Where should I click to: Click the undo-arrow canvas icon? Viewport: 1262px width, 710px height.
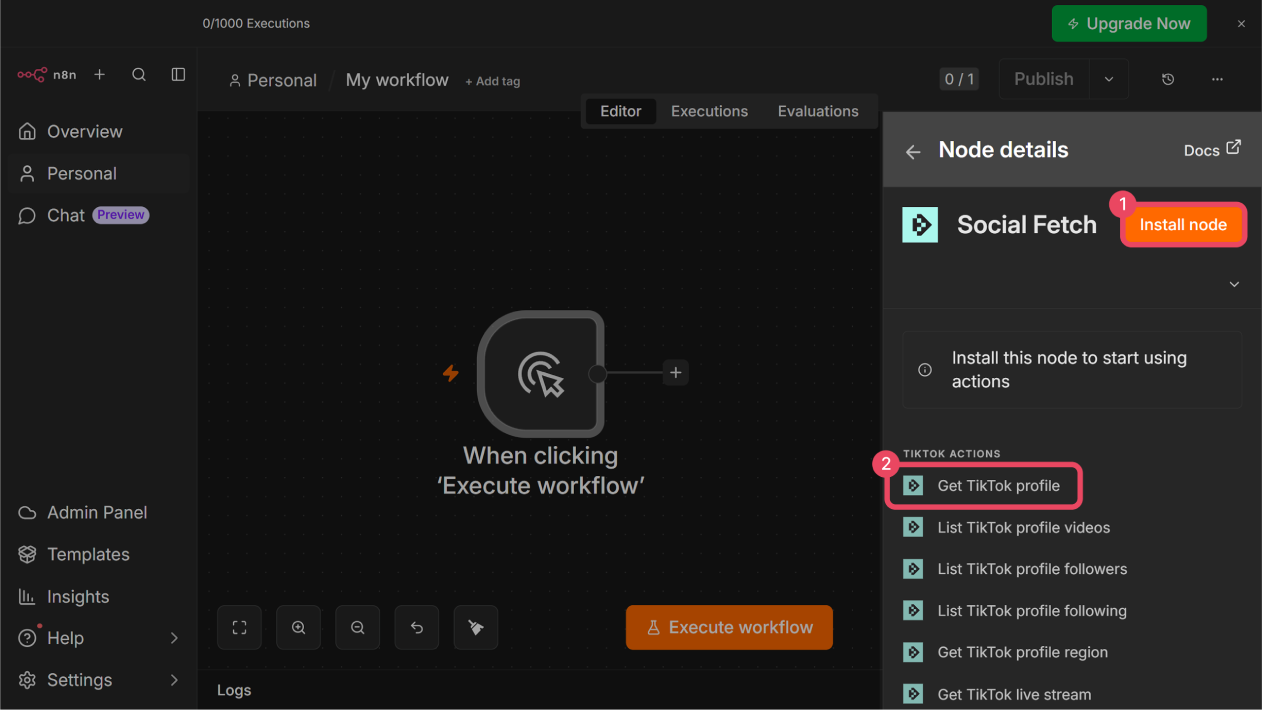click(x=417, y=628)
